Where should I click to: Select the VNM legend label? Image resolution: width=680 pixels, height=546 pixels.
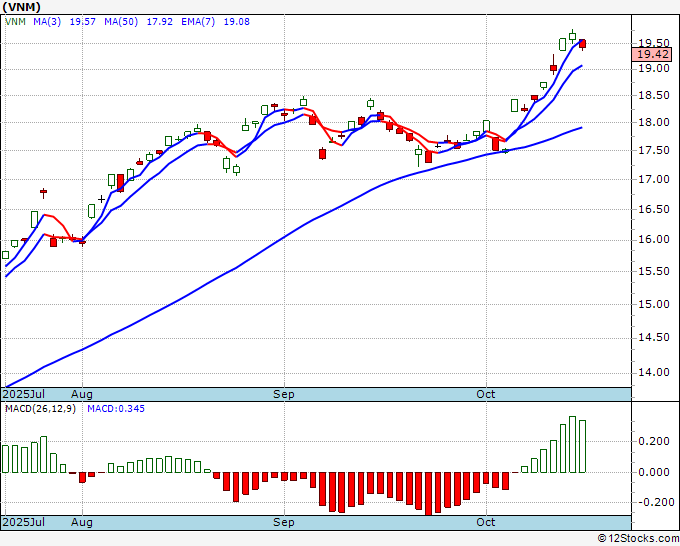tap(15, 22)
